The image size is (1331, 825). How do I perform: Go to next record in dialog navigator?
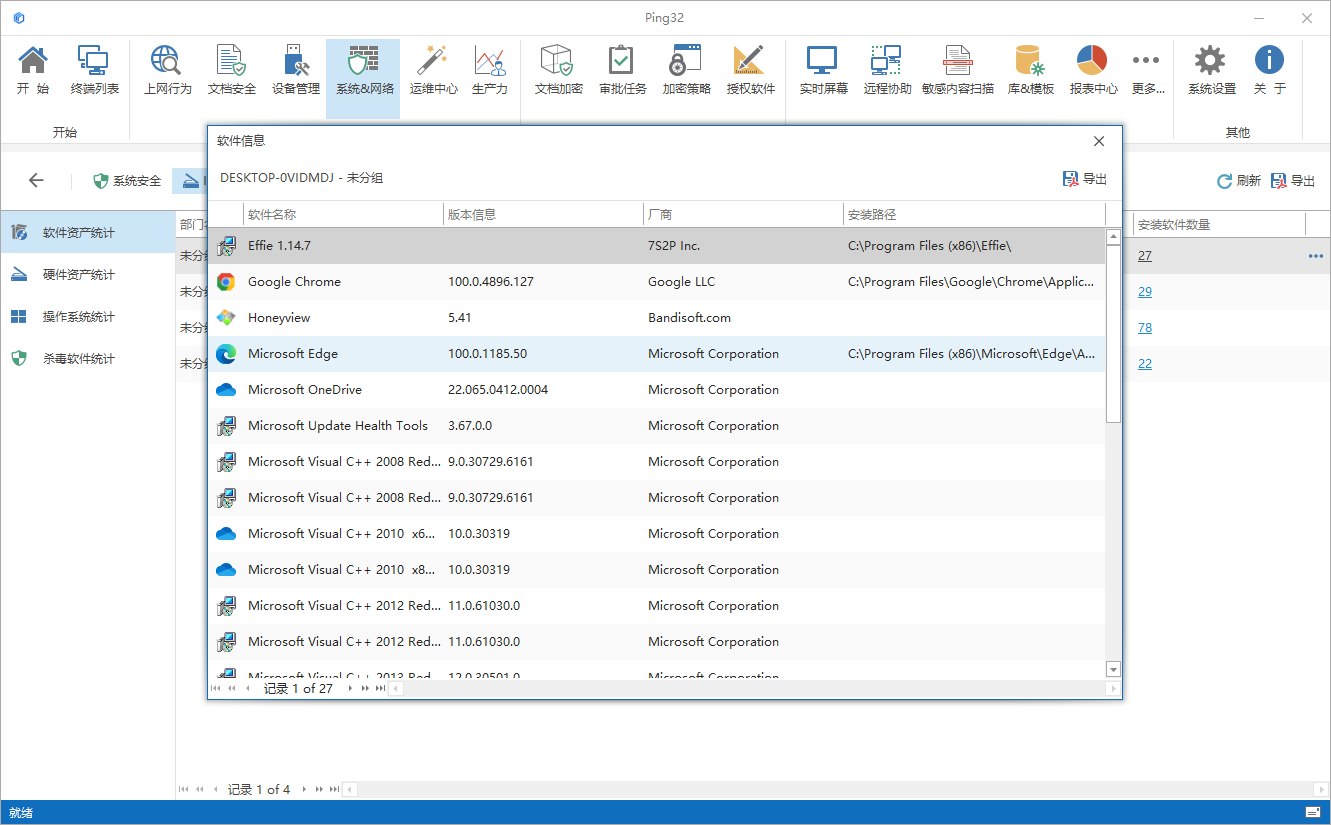click(x=350, y=688)
